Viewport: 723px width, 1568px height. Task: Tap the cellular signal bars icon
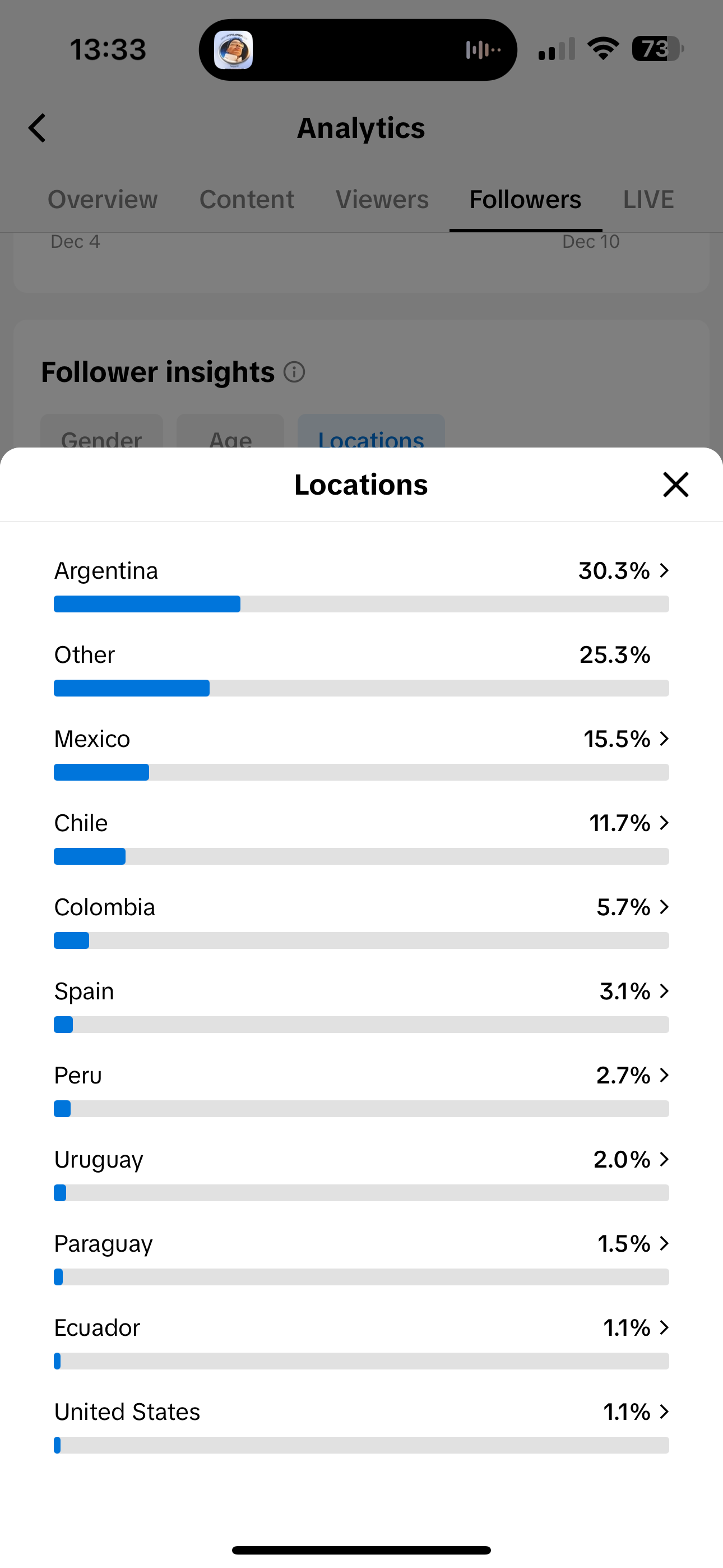(557, 49)
